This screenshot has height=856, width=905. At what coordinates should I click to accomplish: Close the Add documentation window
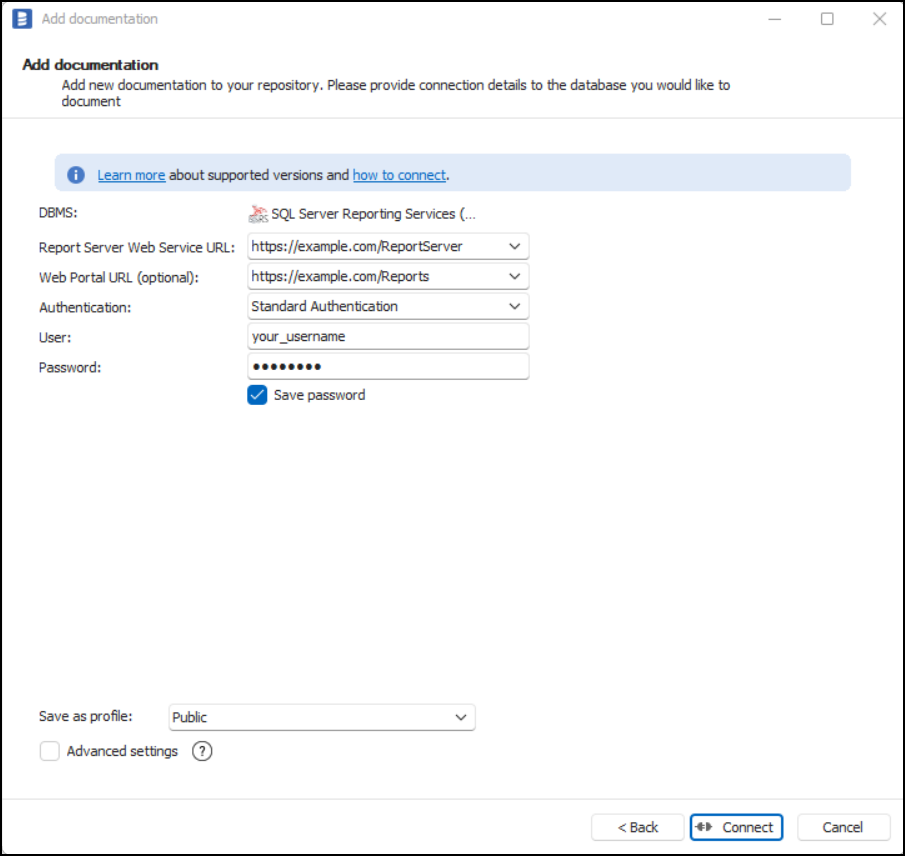coord(879,19)
